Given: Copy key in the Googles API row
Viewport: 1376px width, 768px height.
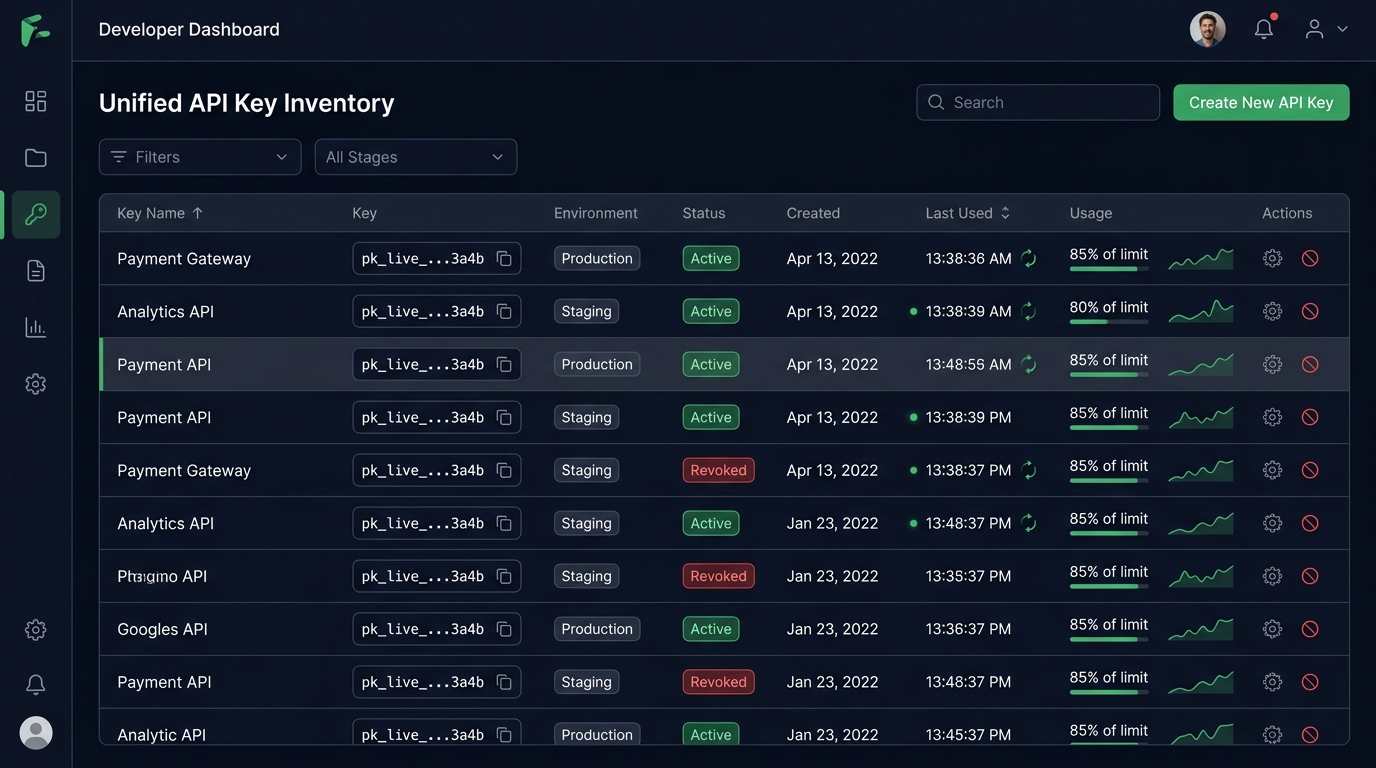Looking at the screenshot, I should click(504, 629).
